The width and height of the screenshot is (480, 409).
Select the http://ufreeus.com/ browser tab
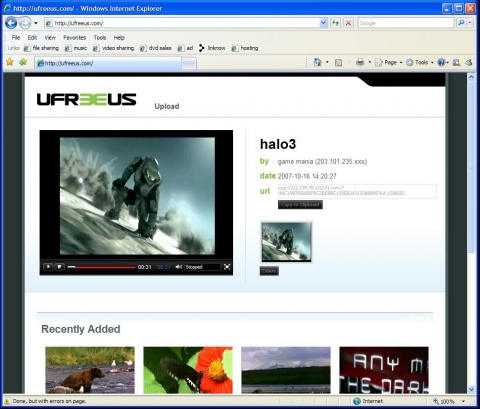coord(108,63)
